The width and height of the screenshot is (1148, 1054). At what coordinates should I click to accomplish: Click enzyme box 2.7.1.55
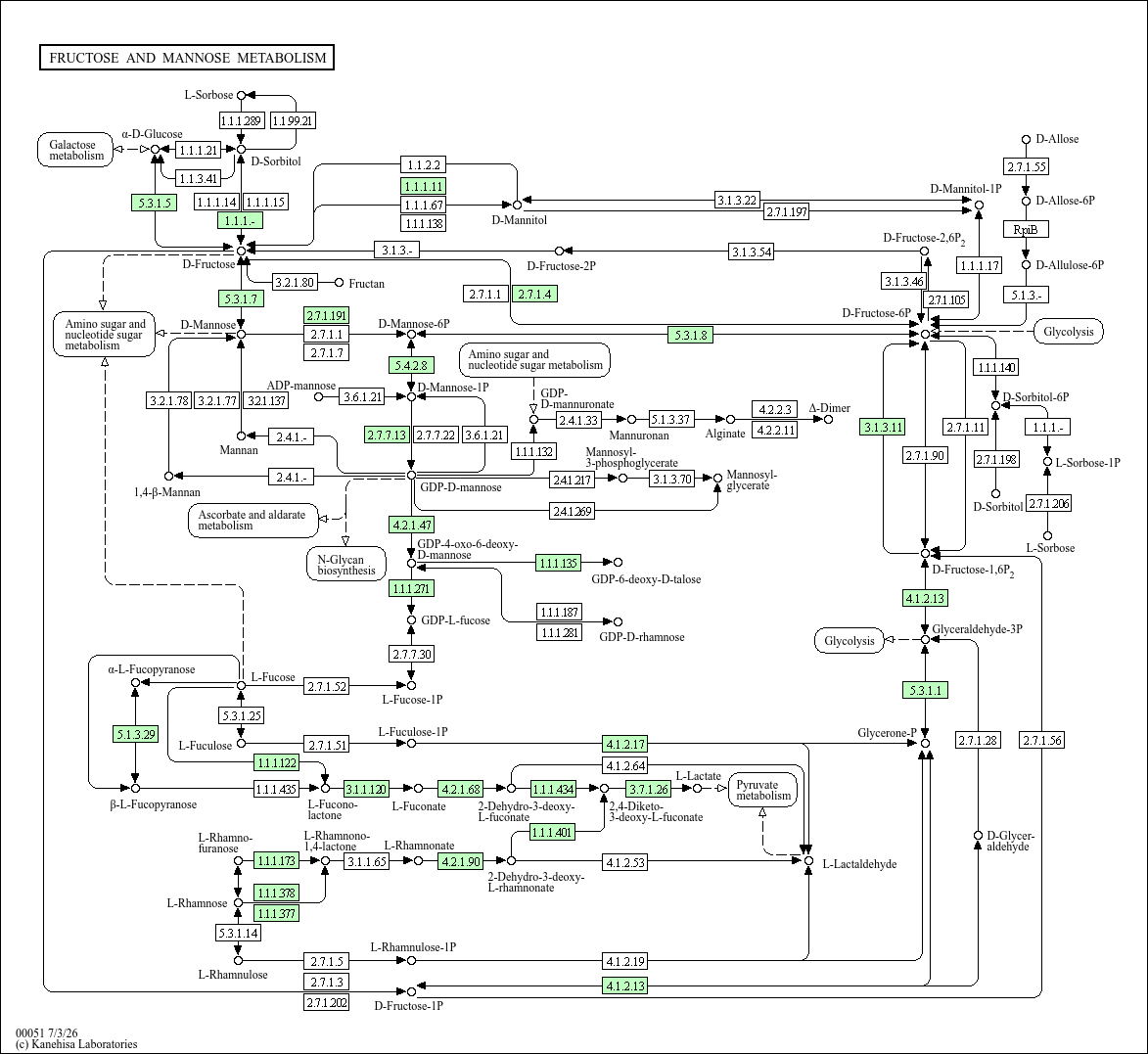coord(1027,167)
